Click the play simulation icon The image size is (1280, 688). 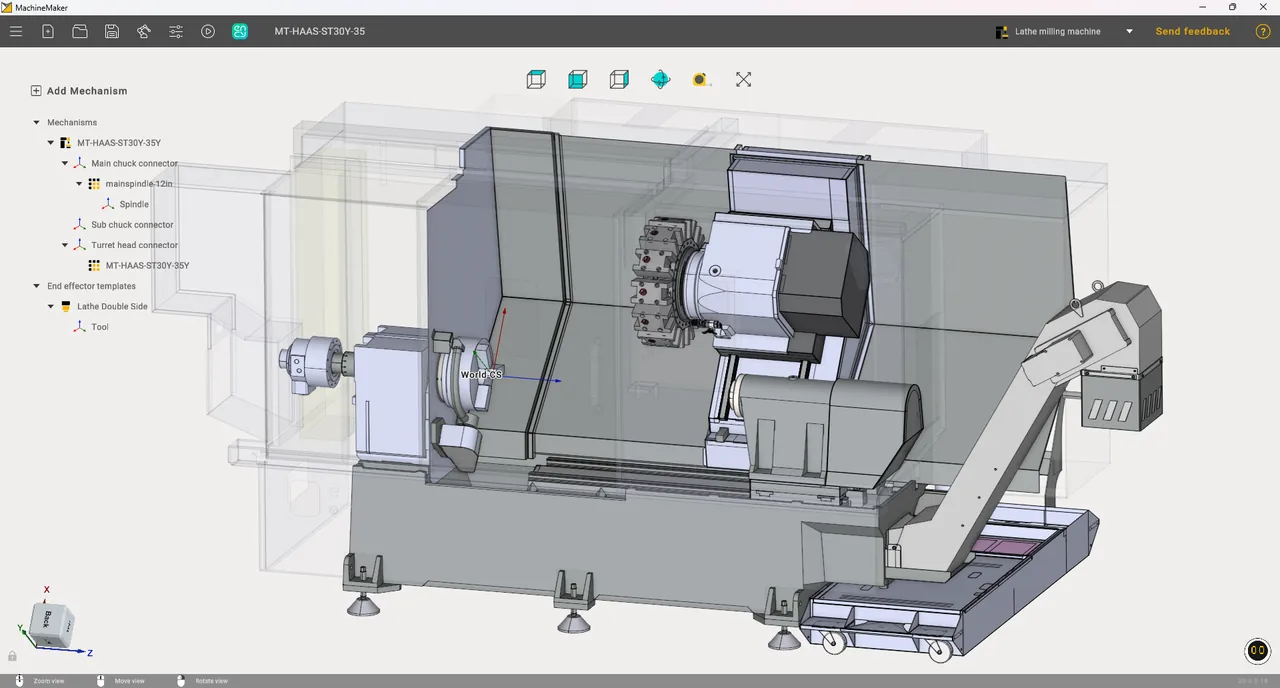pyautogui.click(x=208, y=31)
